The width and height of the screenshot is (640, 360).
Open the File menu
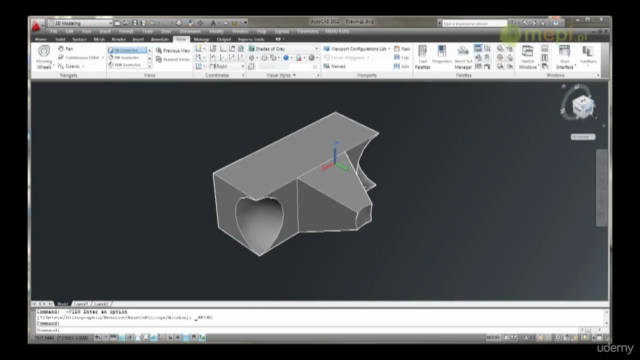[53, 31]
